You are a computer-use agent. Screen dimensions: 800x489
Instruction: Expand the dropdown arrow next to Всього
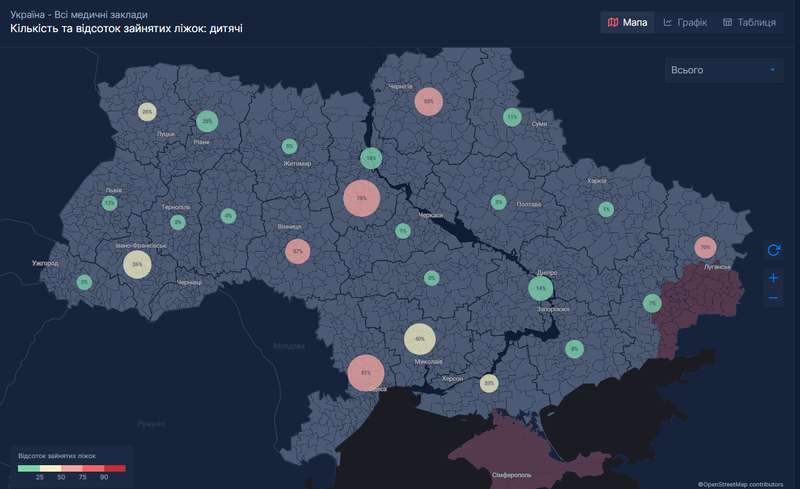772,70
